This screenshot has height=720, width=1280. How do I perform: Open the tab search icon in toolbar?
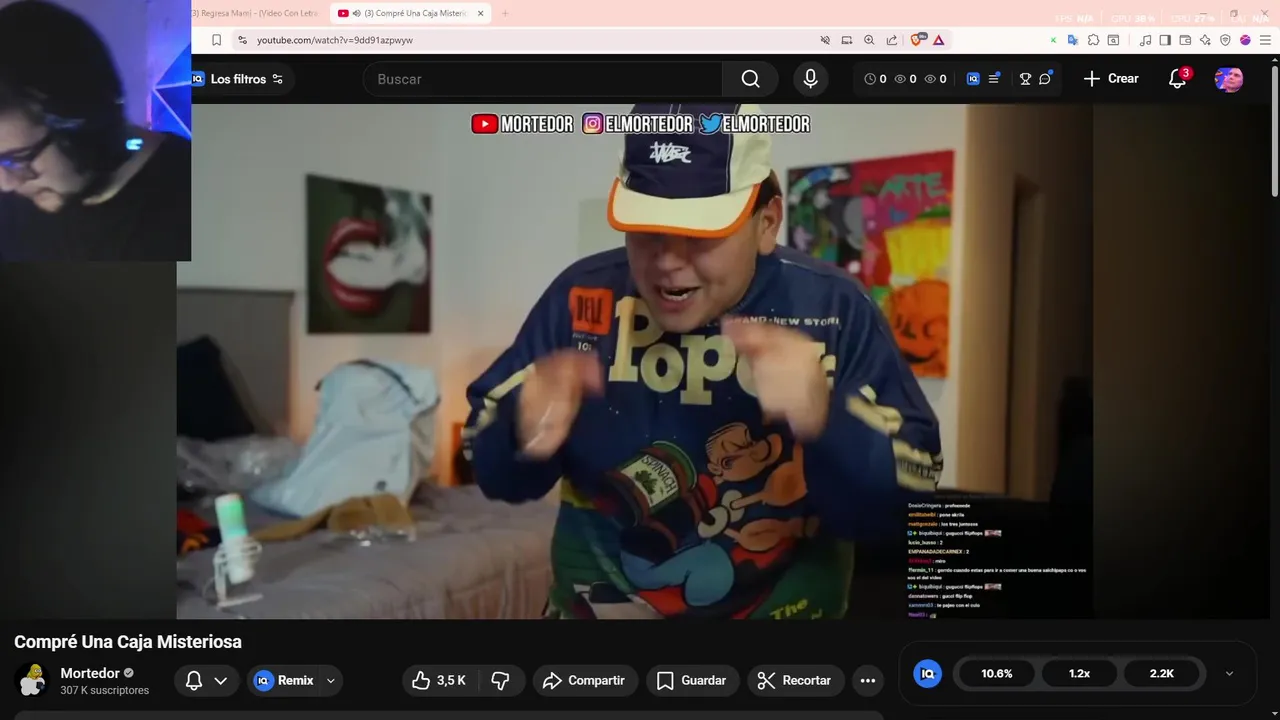click(1113, 40)
